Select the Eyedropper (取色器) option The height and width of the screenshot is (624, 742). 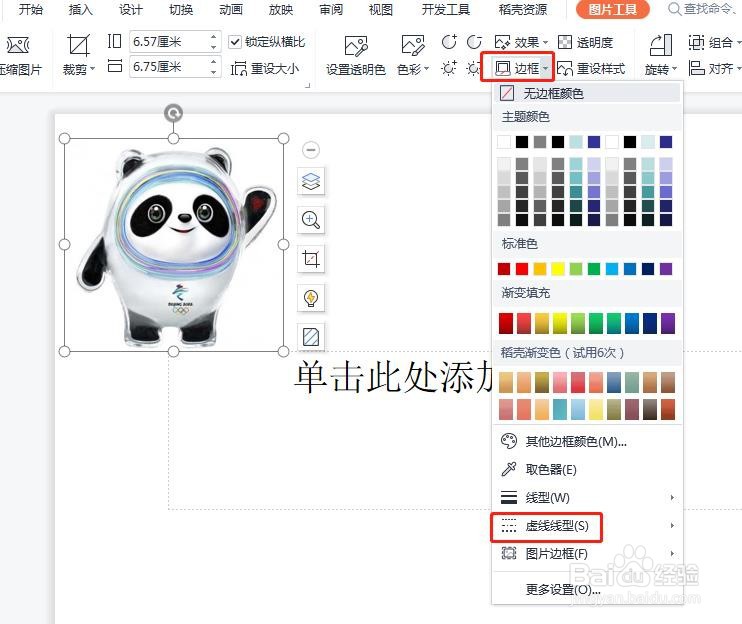point(587,469)
